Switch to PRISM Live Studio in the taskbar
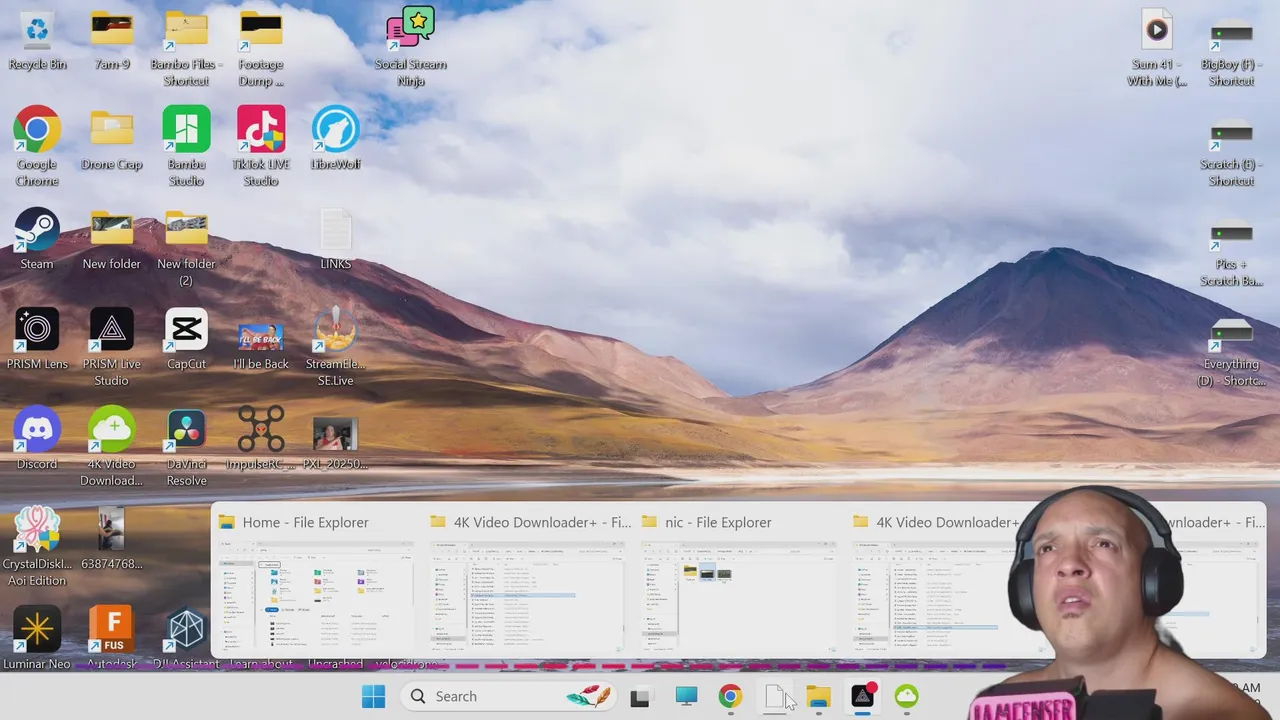This screenshot has height=720, width=1280. coord(862,697)
